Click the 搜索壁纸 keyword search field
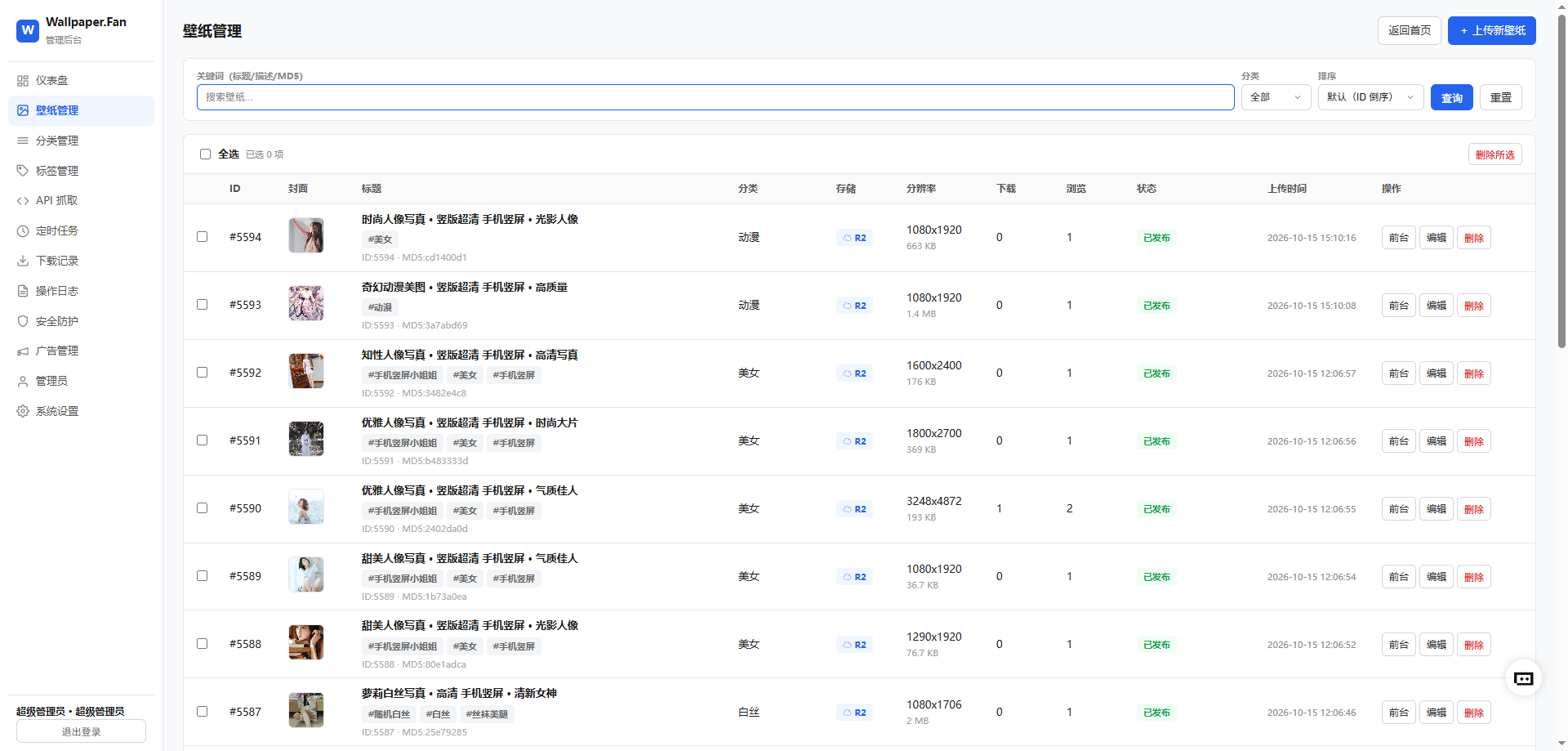 [x=715, y=97]
